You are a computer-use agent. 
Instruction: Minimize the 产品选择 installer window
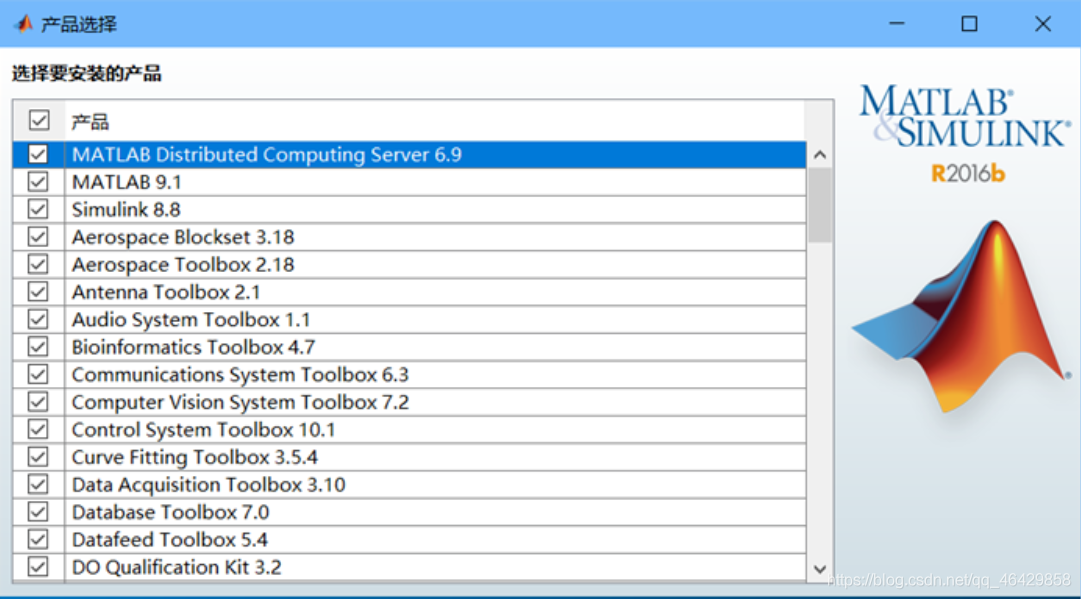(896, 24)
